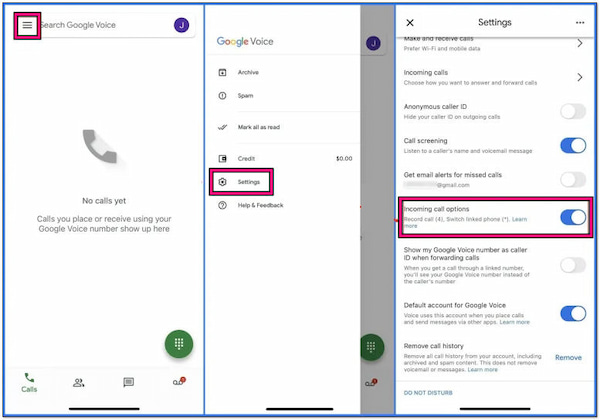
Task: Open the green dial pad button on the calls screen
Action: [179, 344]
